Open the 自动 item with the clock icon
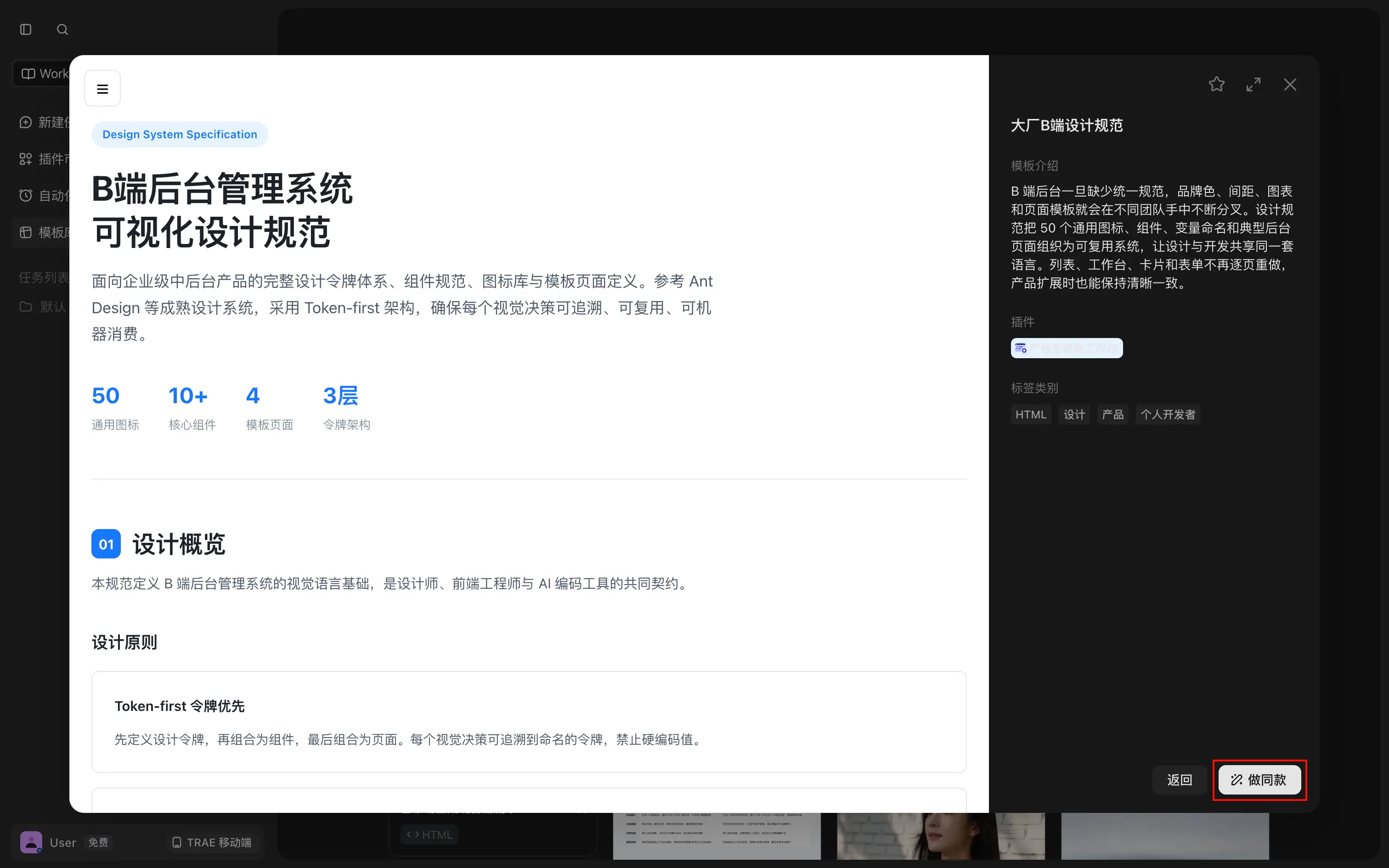 pyautogui.click(x=44, y=196)
